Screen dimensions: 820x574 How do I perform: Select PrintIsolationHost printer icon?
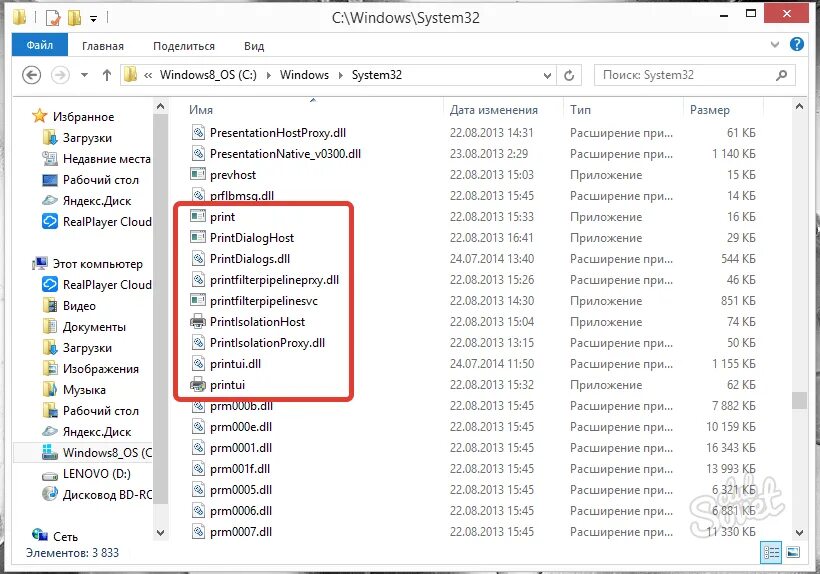[x=198, y=322]
